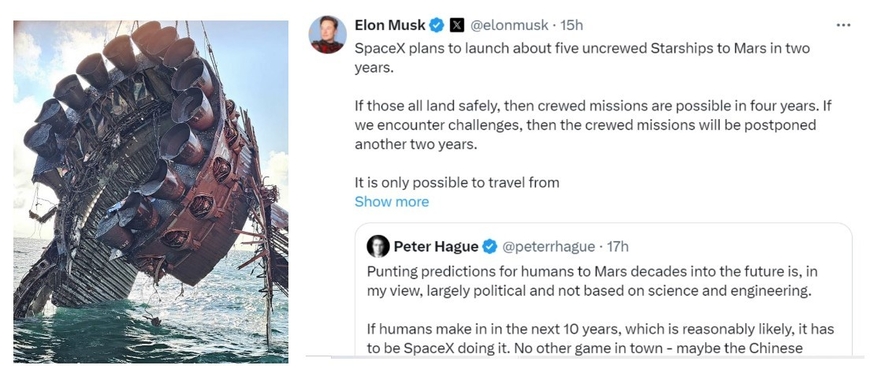Expand the tweet with Show more
Viewport: 870px width, 380px height.
pos(392,201)
